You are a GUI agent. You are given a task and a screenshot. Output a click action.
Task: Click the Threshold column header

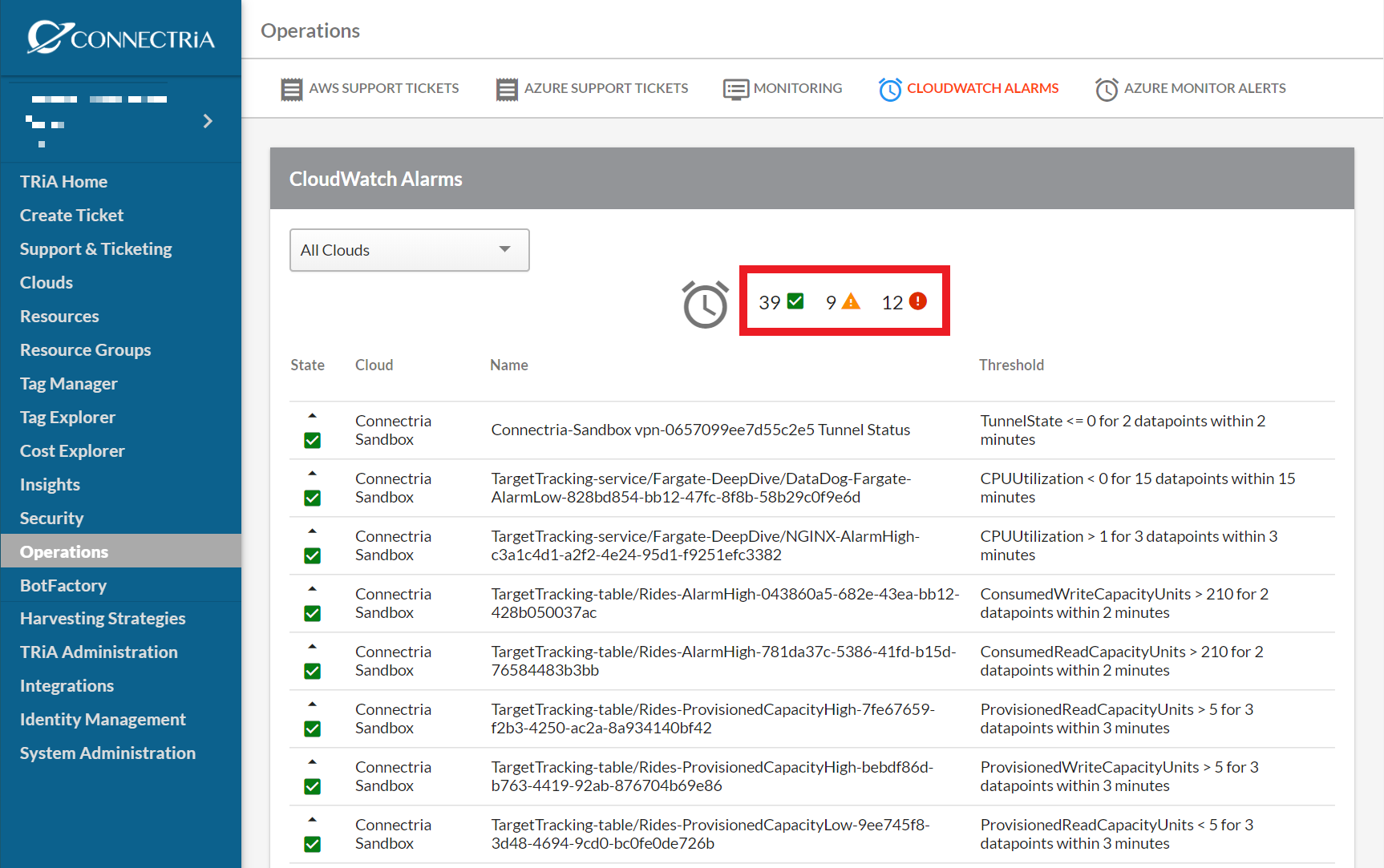pyautogui.click(x=1011, y=365)
